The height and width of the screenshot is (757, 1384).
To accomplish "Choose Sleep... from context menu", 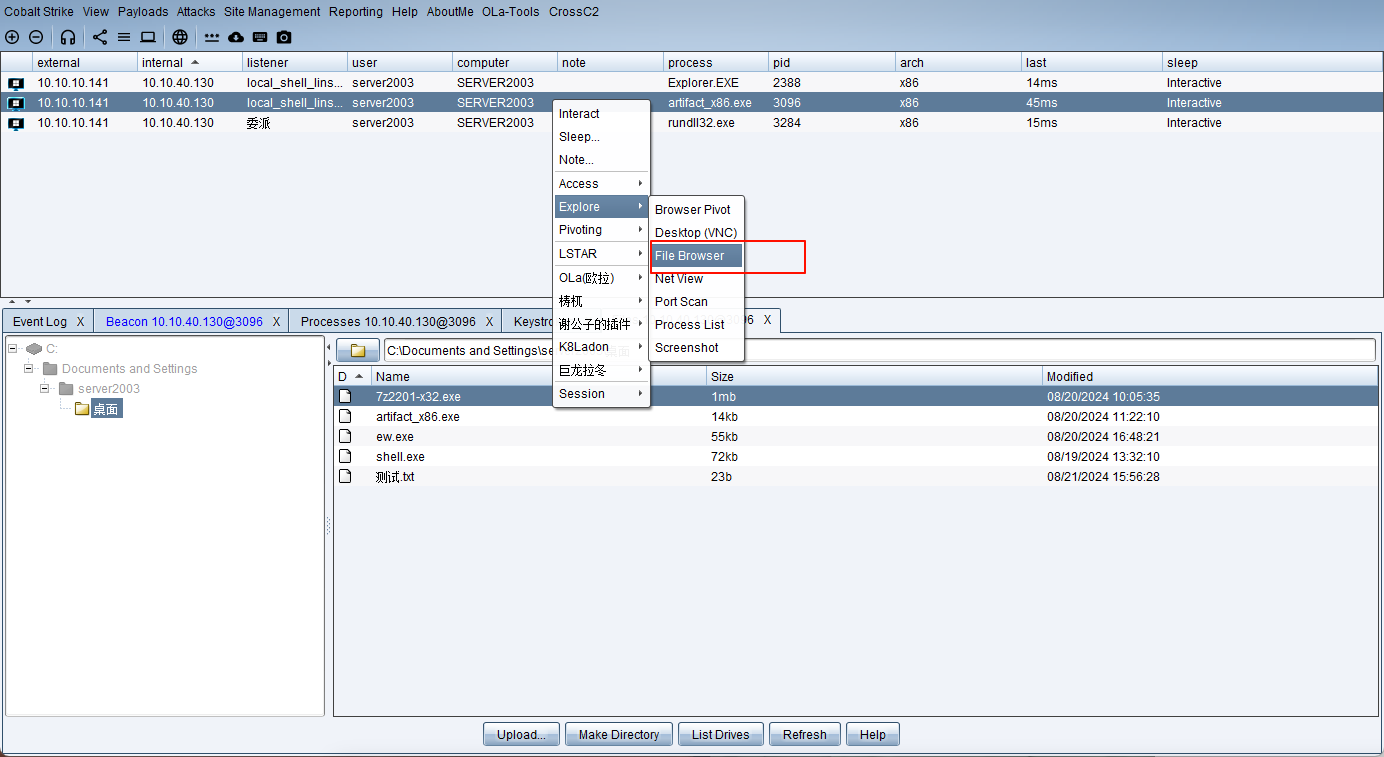I will (x=602, y=137).
